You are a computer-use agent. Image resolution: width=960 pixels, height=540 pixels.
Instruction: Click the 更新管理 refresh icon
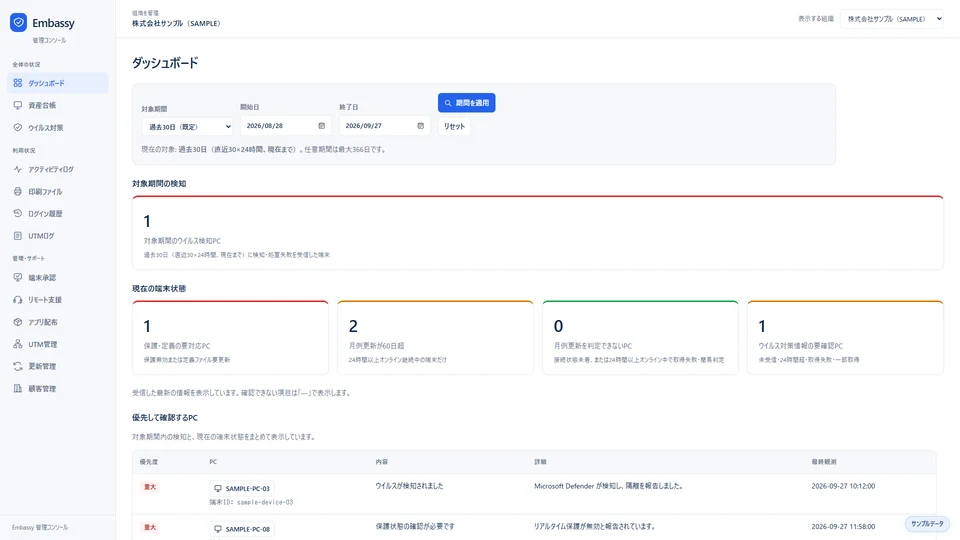(x=18, y=366)
